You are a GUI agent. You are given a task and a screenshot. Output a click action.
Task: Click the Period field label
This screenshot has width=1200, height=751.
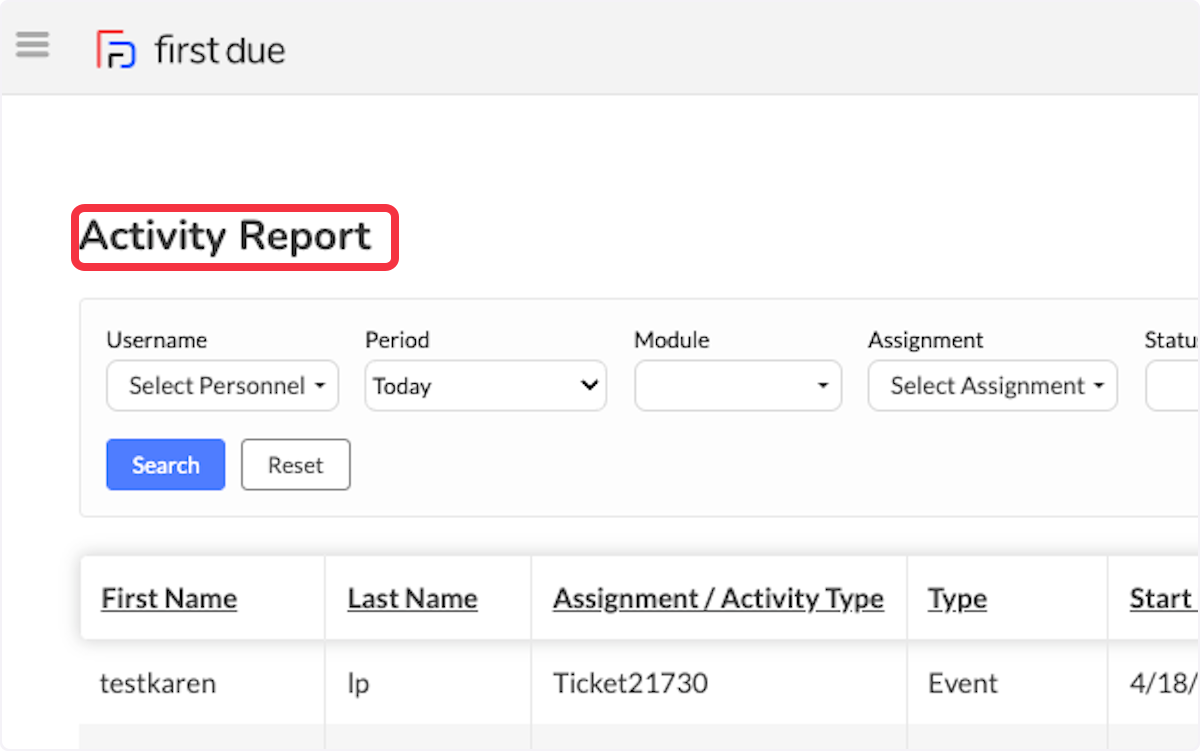(x=397, y=340)
